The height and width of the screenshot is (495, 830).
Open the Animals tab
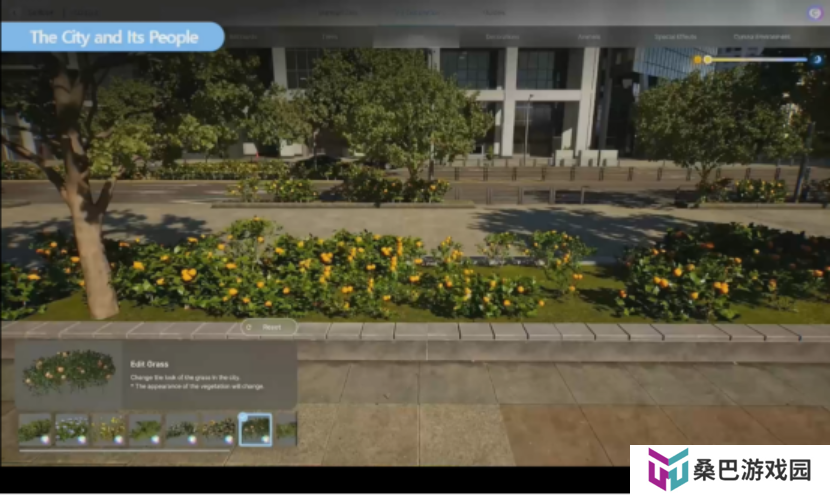coord(589,37)
